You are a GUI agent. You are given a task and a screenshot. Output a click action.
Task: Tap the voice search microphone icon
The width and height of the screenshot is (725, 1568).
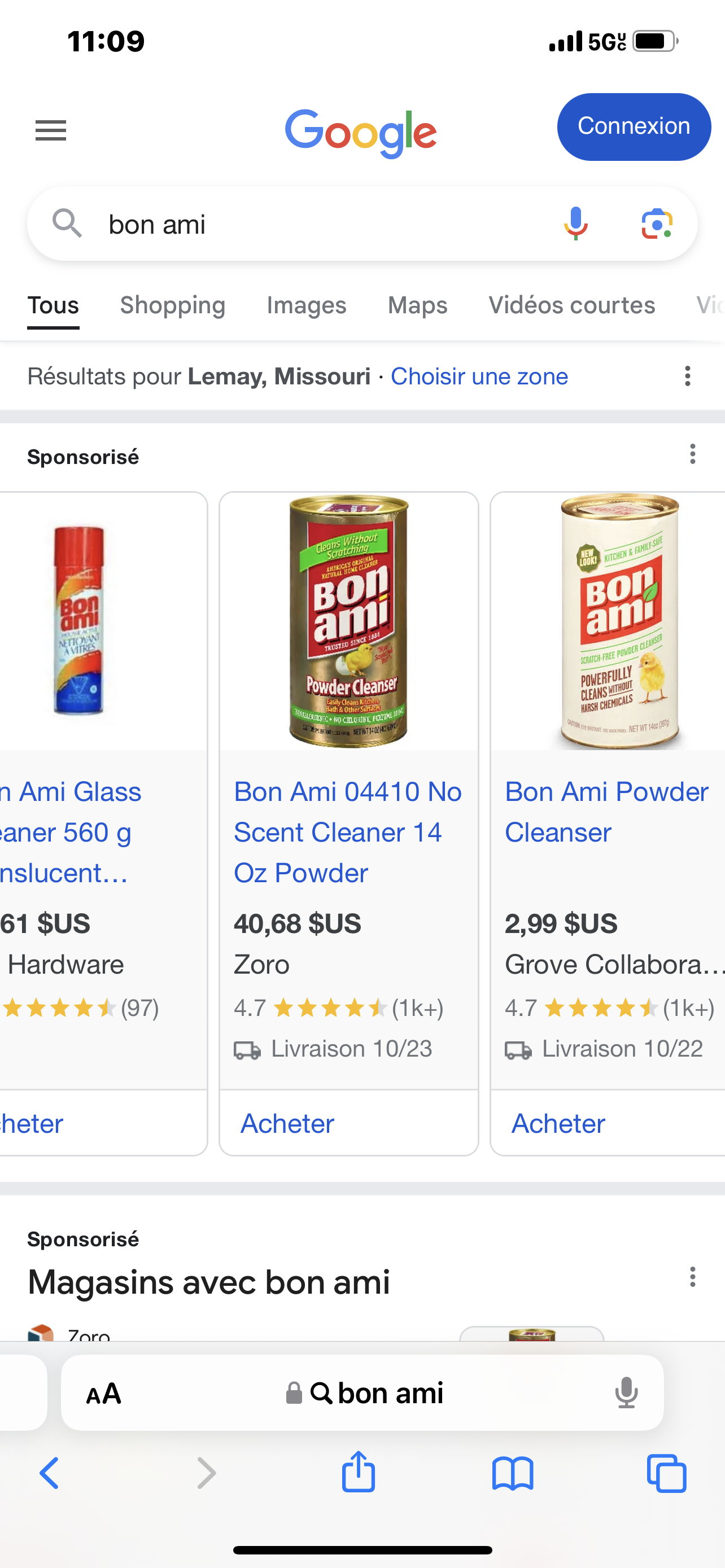click(x=575, y=224)
